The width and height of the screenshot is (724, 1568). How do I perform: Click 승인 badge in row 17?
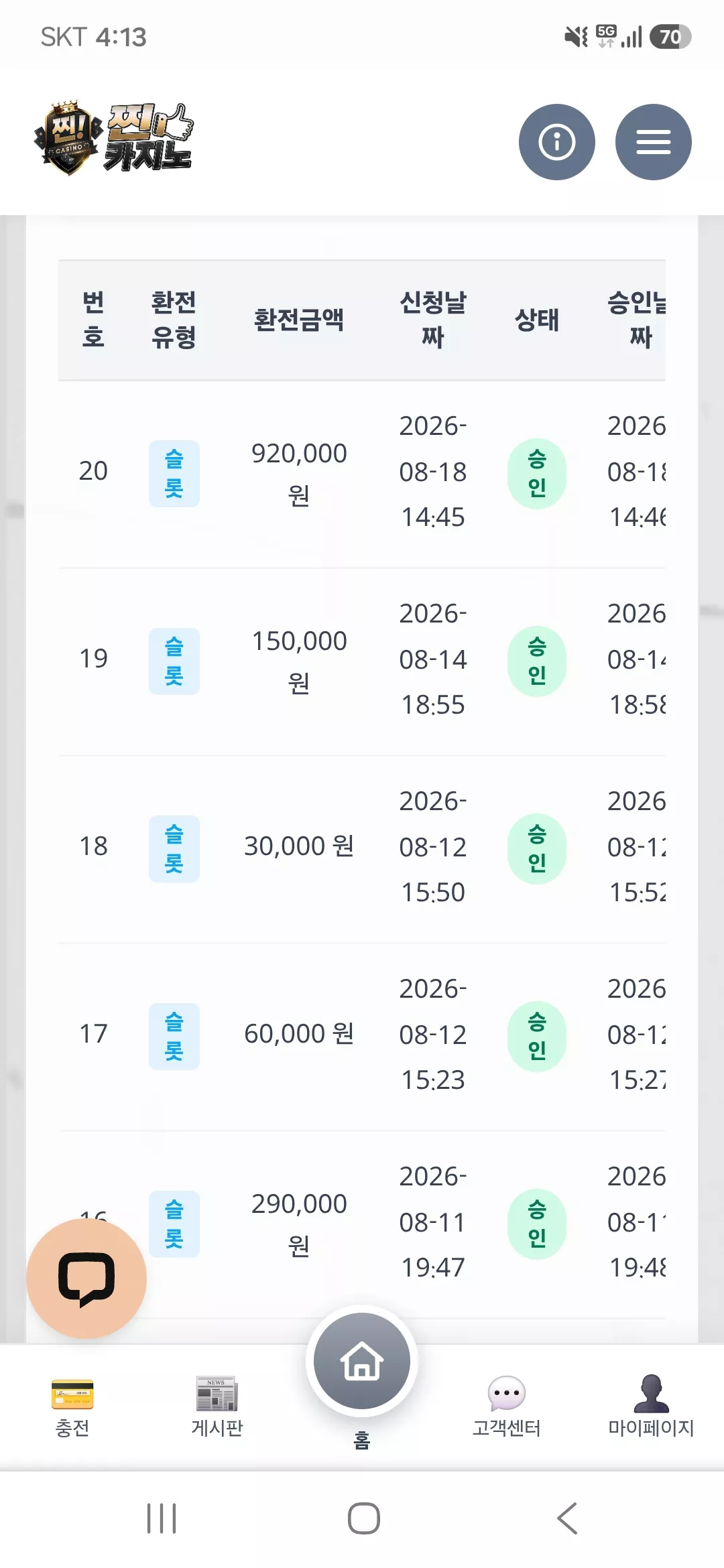[537, 1037]
